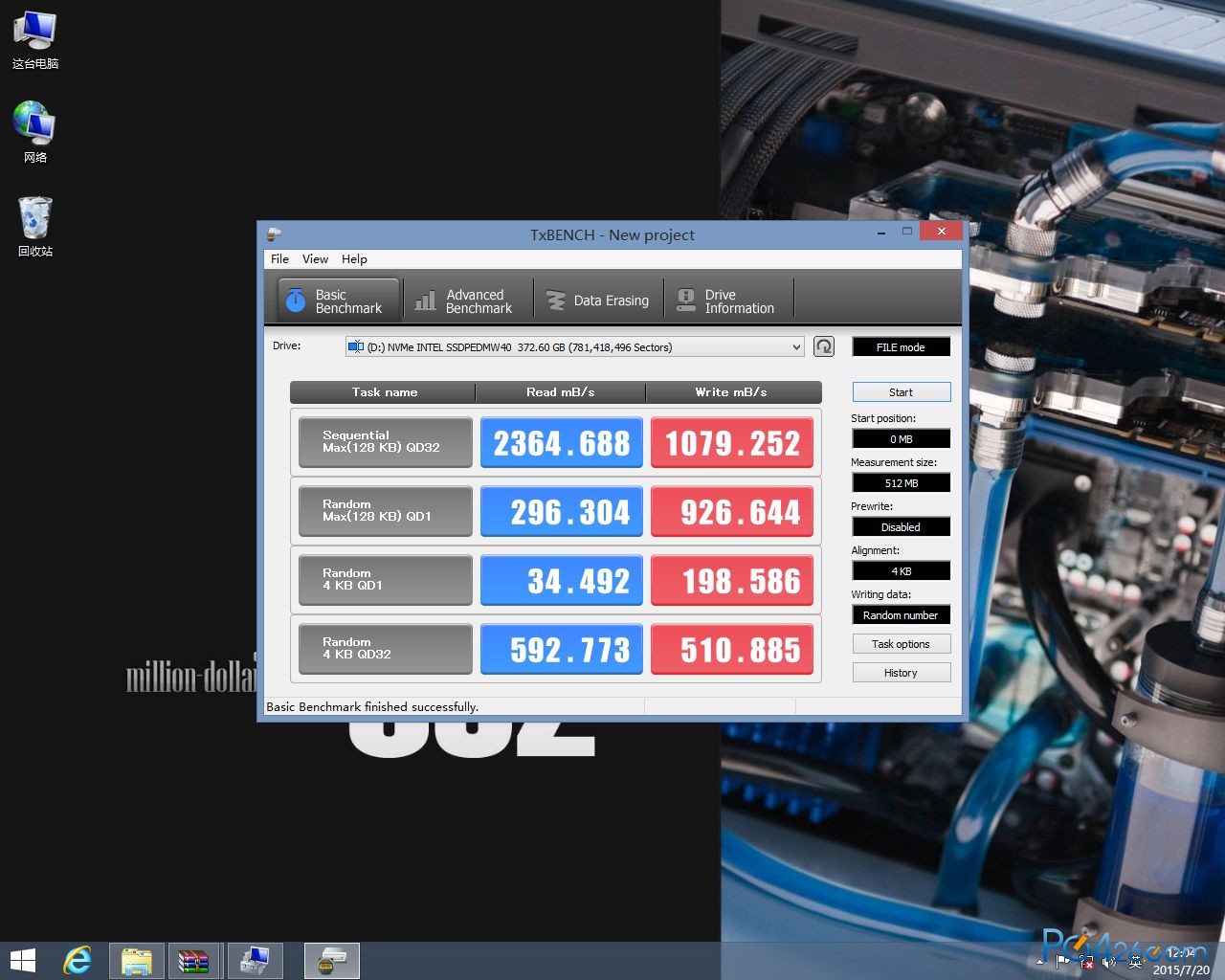Viewport: 1225px width, 980px height.
Task: Click write value 510.885
Action: point(732,648)
